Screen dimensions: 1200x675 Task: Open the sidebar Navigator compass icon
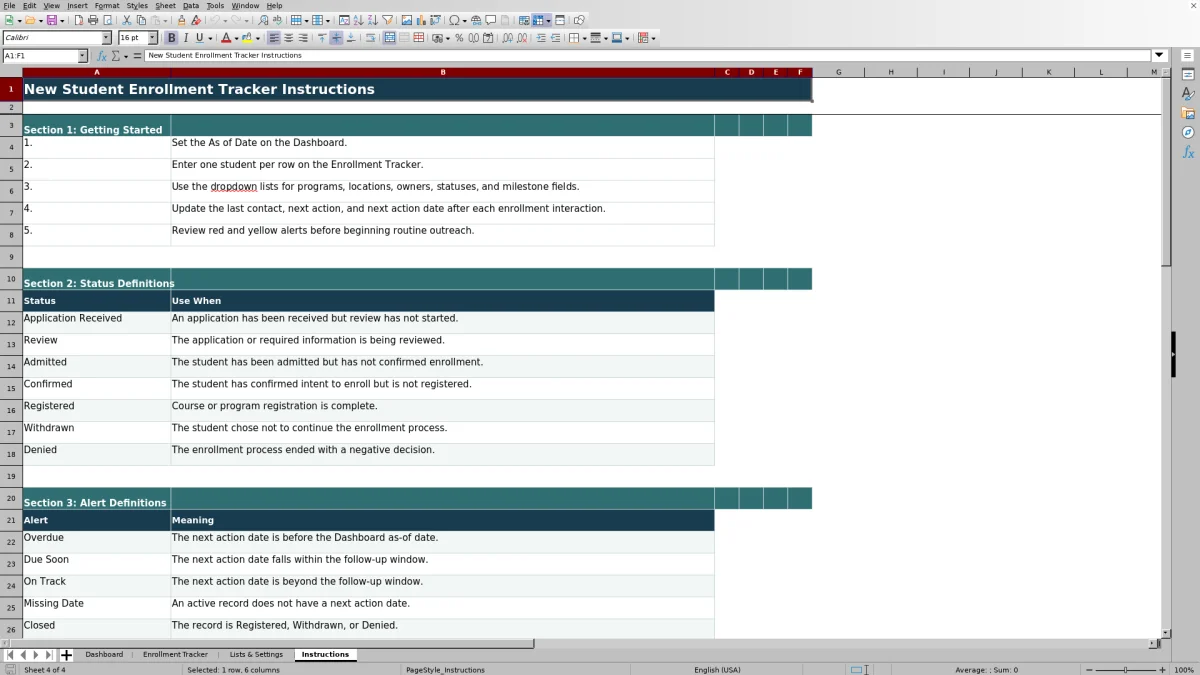click(x=1188, y=132)
